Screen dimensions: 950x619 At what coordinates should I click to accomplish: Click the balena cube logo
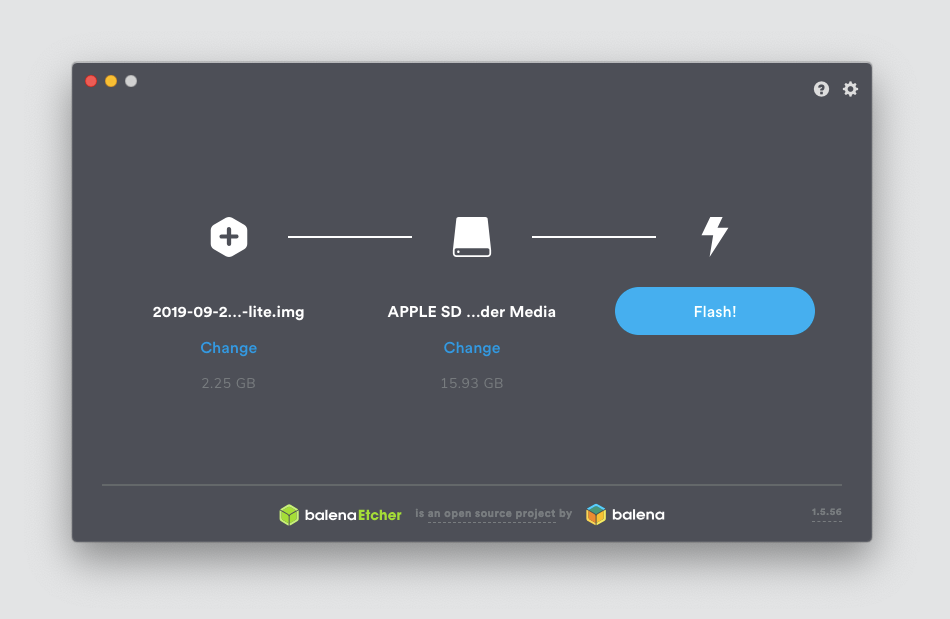click(x=596, y=515)
